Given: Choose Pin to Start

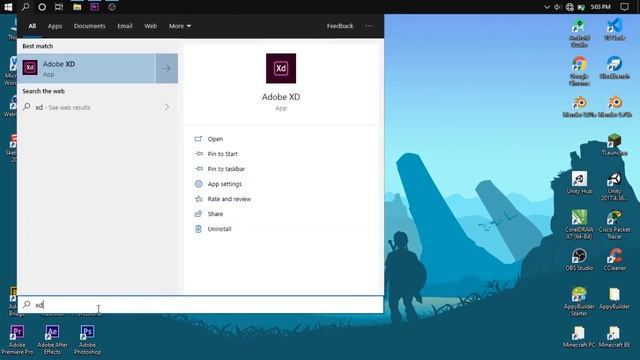Looking at the screenshot, I should [222, 154].
